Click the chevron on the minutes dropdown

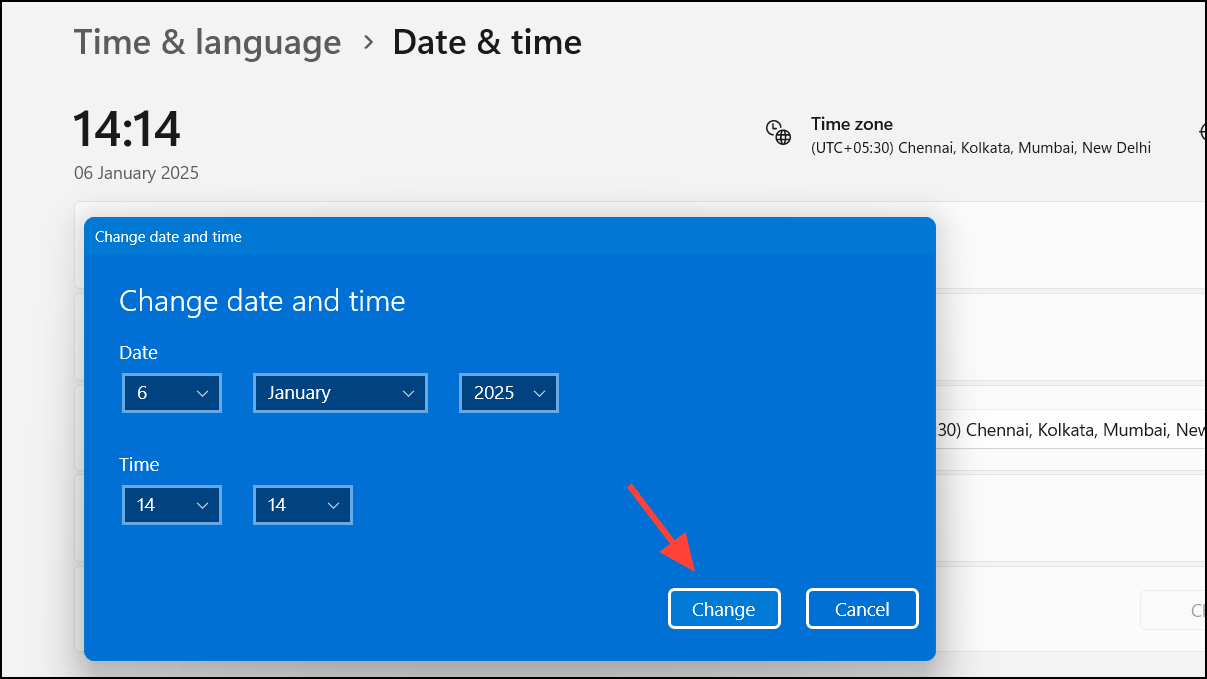(x=335, y=504)
